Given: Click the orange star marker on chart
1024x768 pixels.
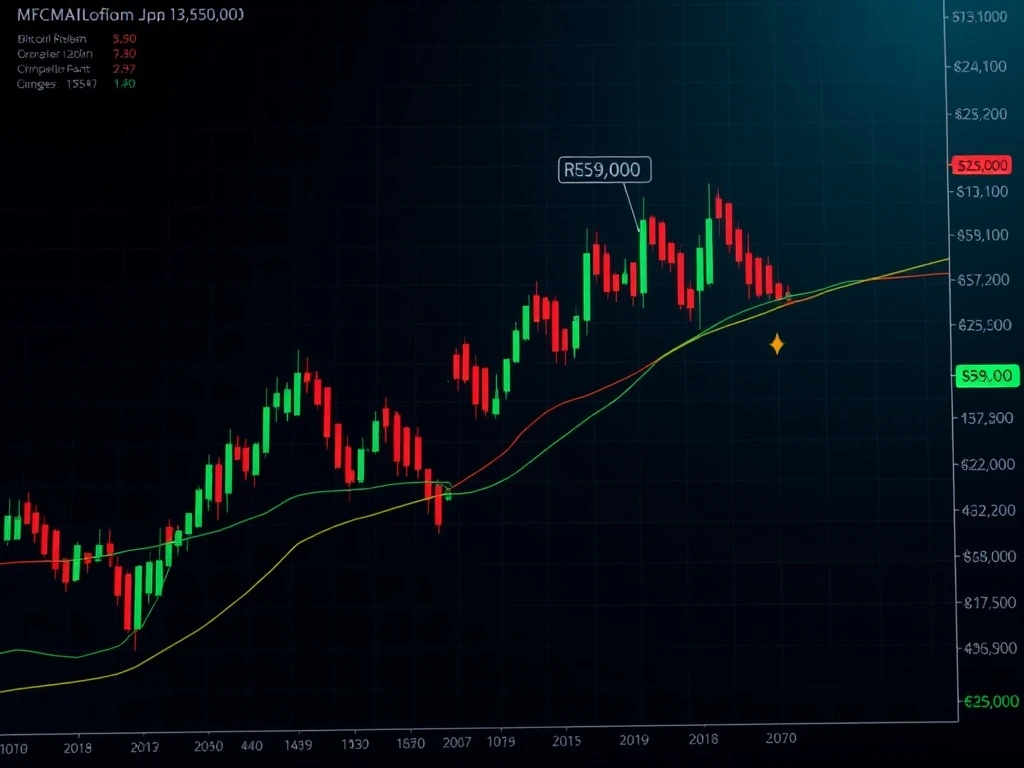Looking at the screenshot, I should pyautogui.click(x=777, y=345).
